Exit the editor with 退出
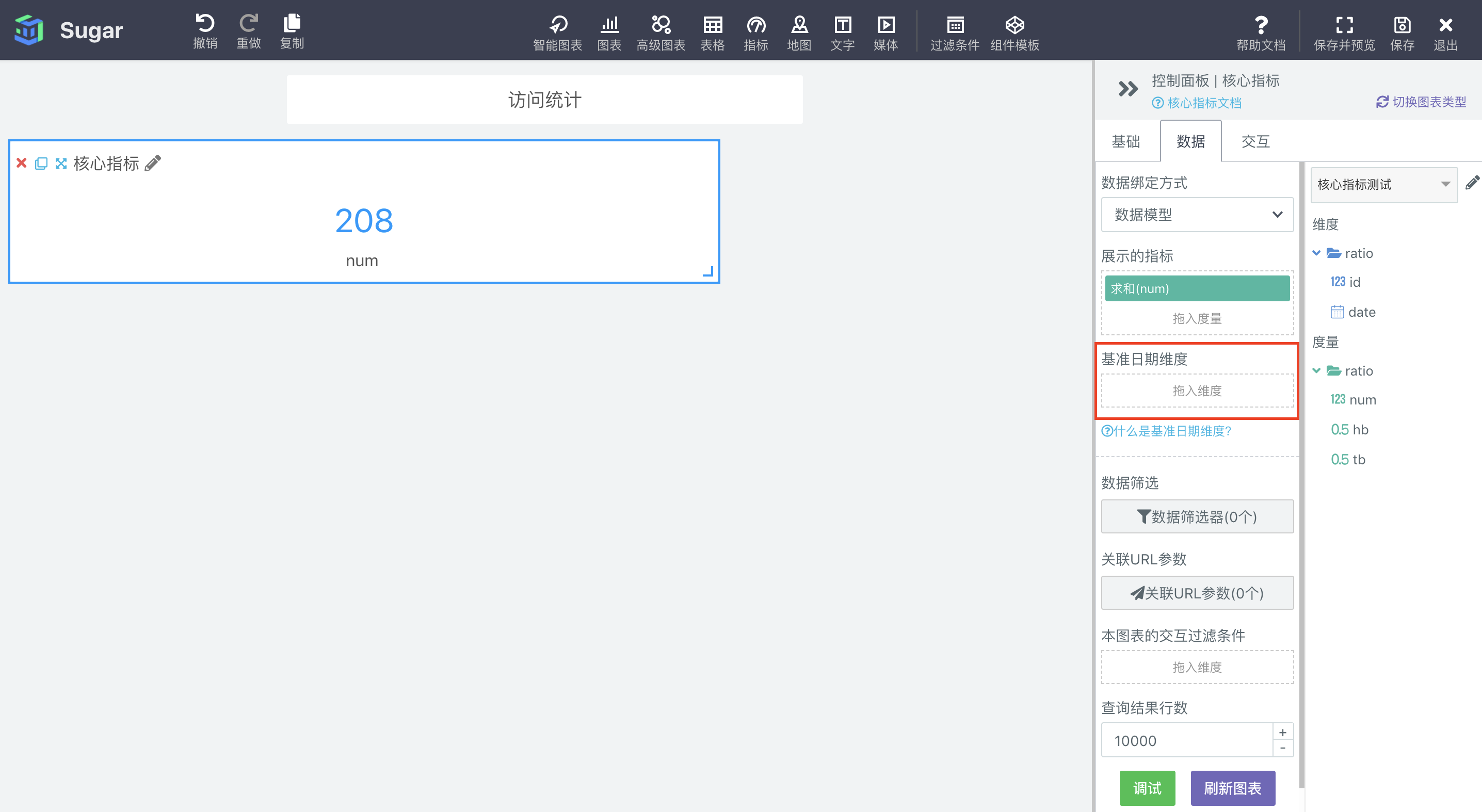This screenshot has width=1482, height=812. pos(1446,33)
